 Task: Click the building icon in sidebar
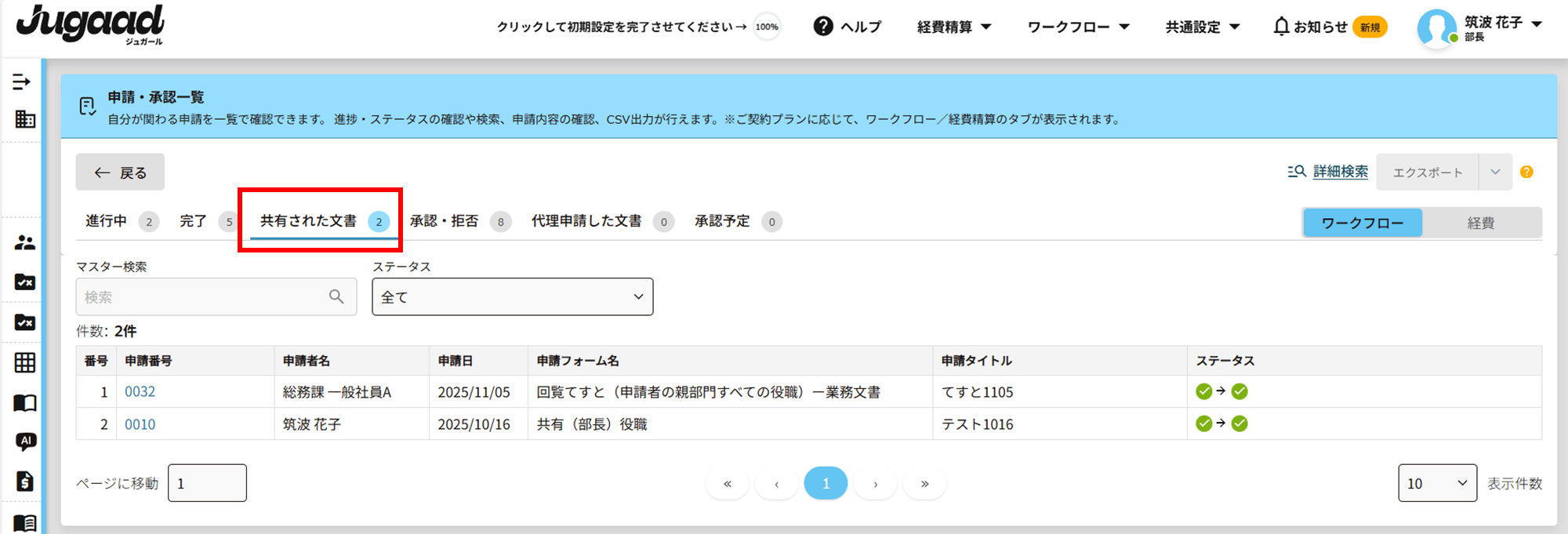[x=24, y=119]
